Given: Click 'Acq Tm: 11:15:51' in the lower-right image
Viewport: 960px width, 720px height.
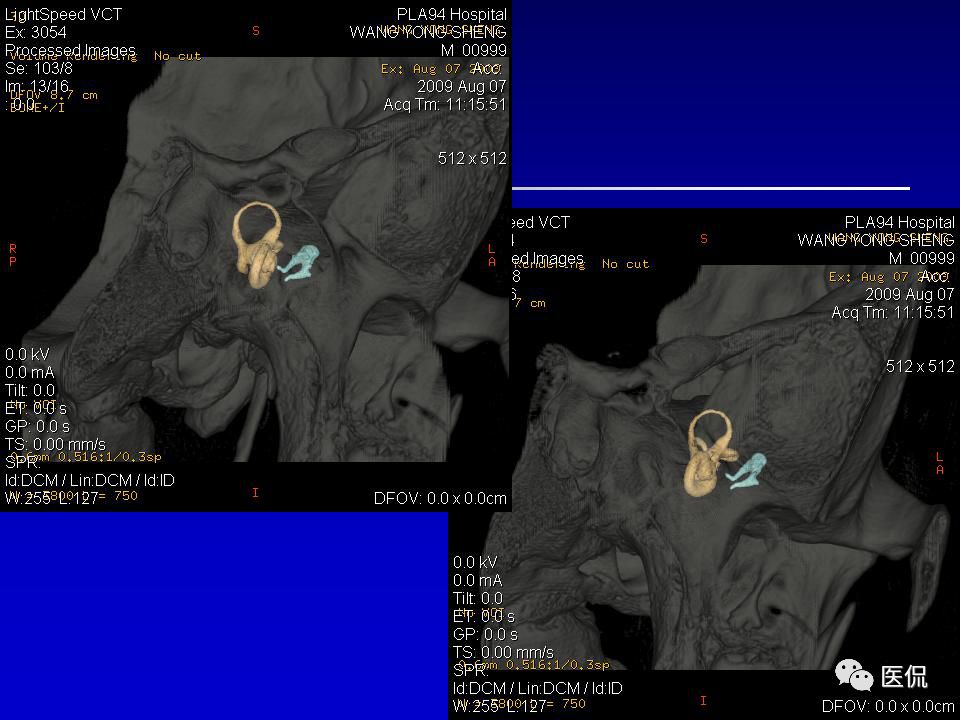Looking at the screenshot, I should click(x=893, y=312).
